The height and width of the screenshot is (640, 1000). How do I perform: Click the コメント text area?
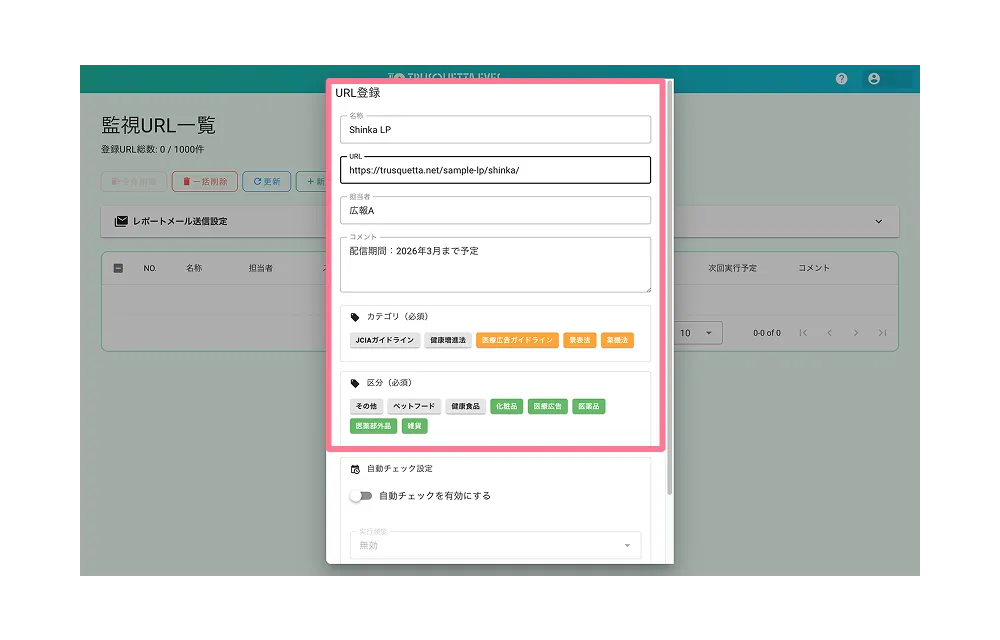click(x=495, y=263)
